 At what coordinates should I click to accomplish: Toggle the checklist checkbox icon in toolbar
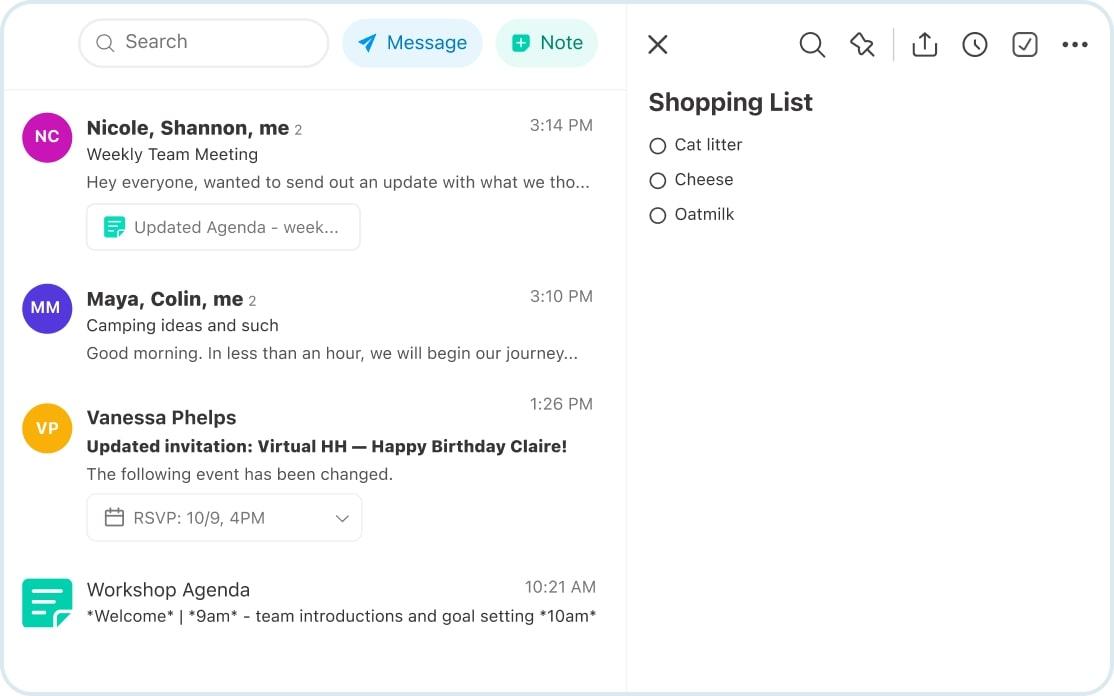tap(1025, 44)
